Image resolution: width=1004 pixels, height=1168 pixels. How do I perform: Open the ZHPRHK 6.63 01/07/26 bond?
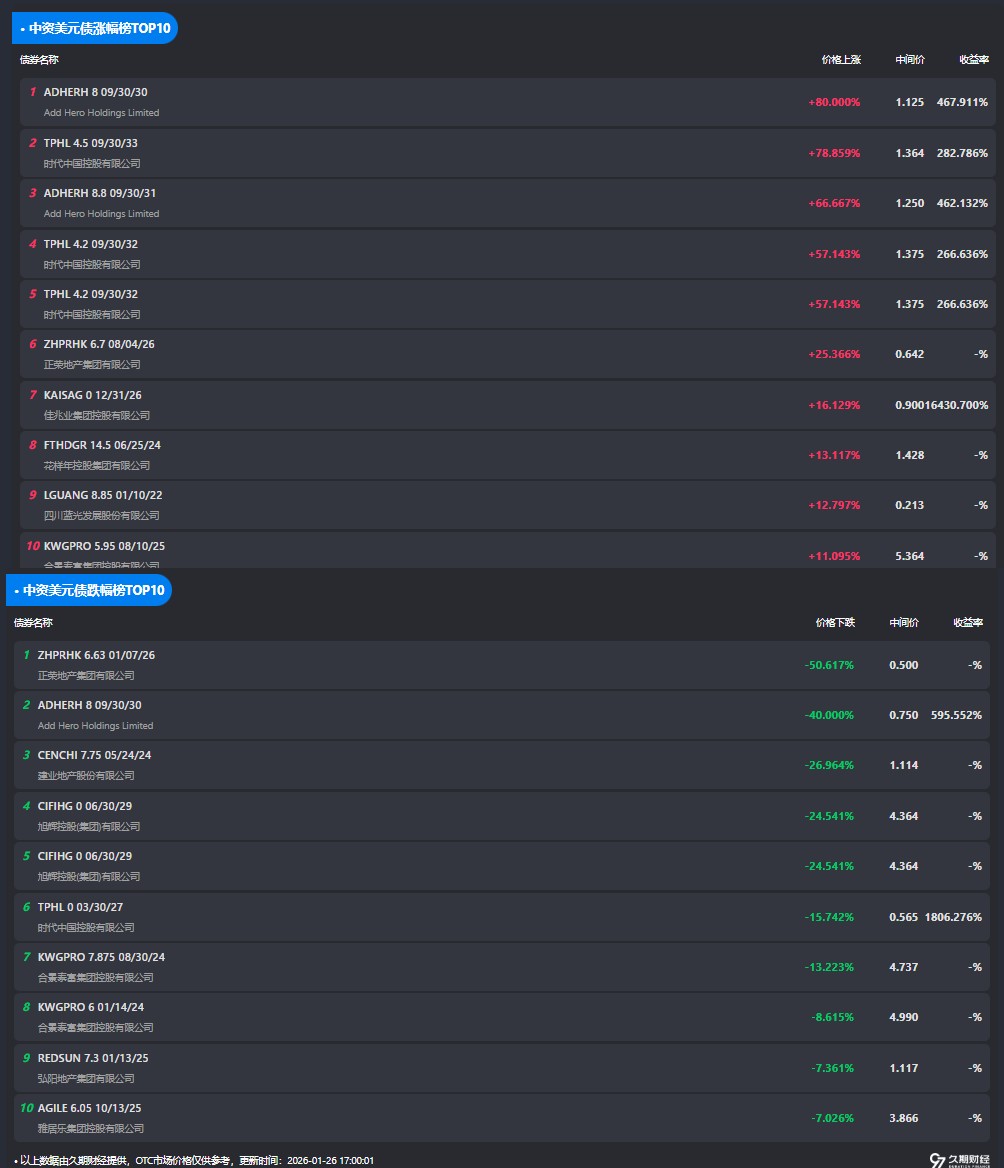click(96, 655)
